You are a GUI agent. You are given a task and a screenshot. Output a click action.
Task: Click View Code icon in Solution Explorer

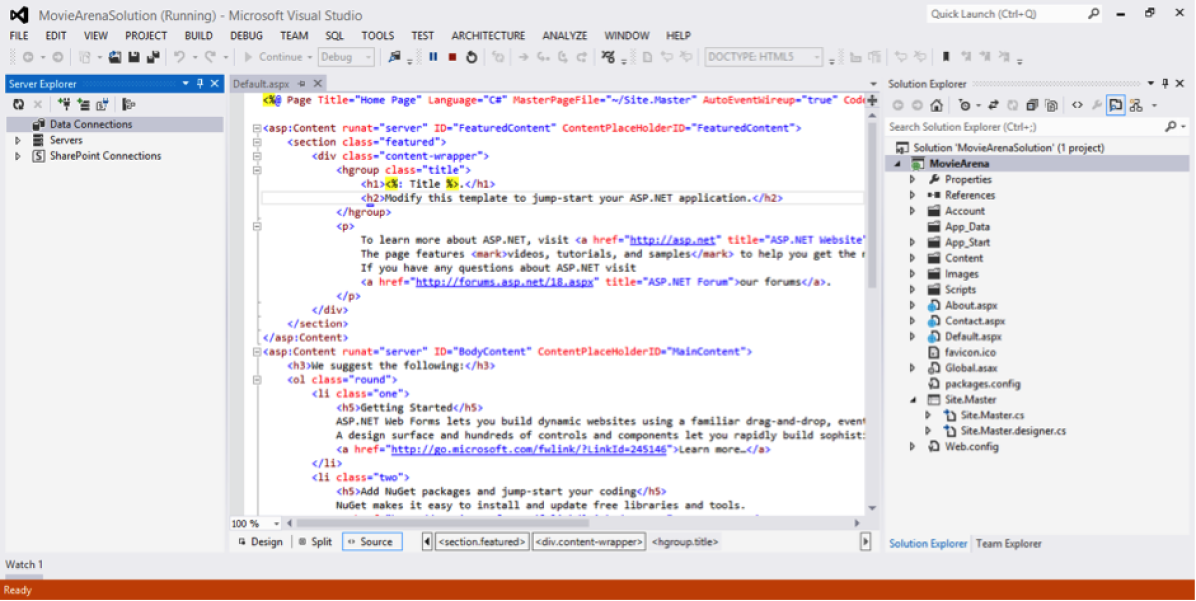click(x=1077, y=105)
